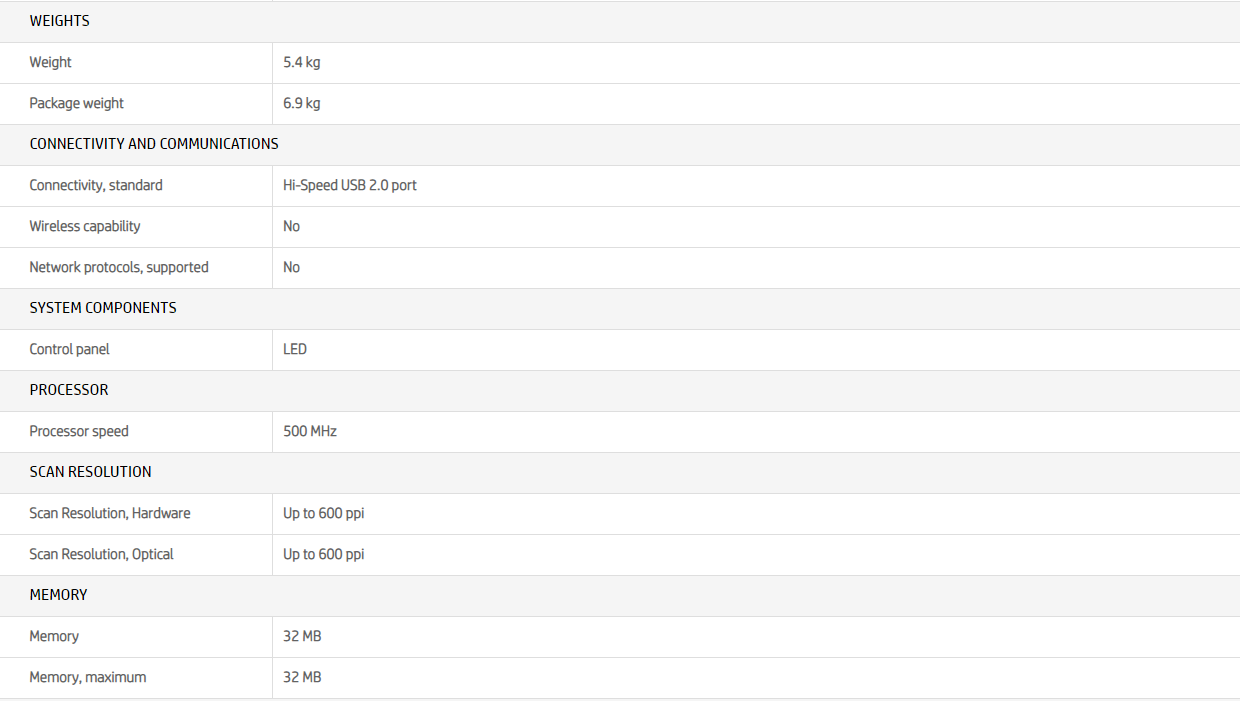Select the Weight row label
This screenshot has height=701, width=1243.
(50, 62)
